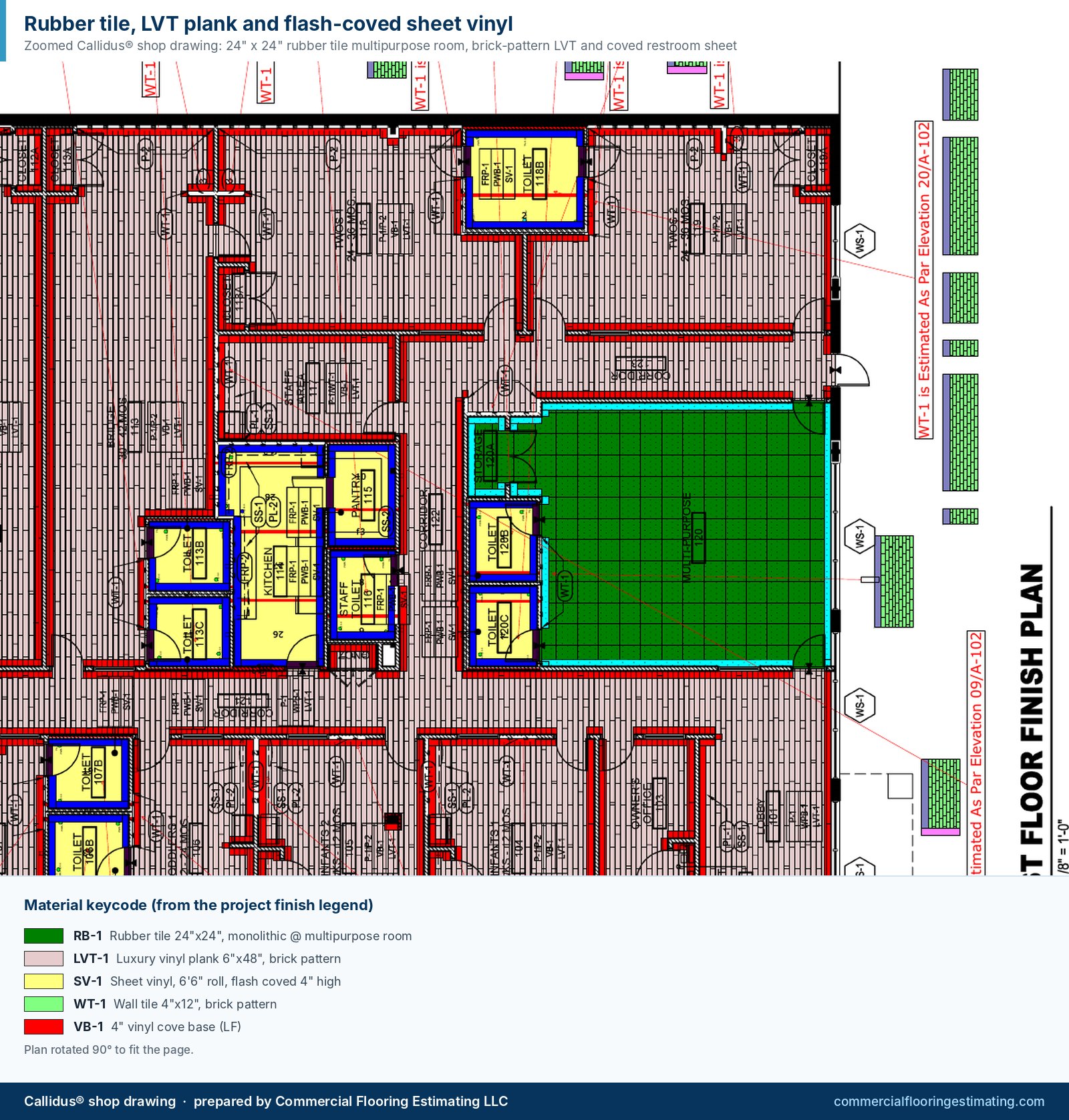1069x1120 pixels.
Task: Click the WT-1 light green legend swatch
Action: point(43,1004)
